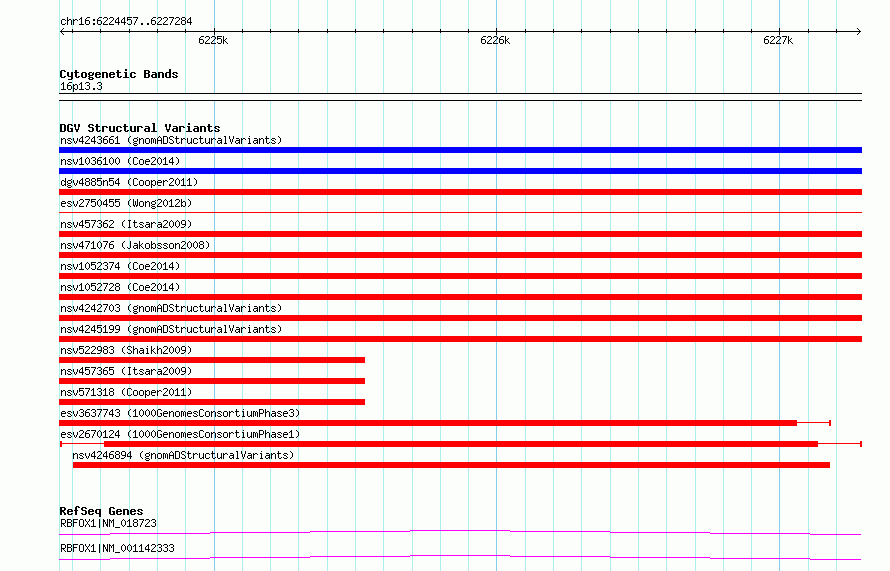Click the red bar under nsv457362
The height and width of the screenshot is (571, 890).
tap(460, 234)
